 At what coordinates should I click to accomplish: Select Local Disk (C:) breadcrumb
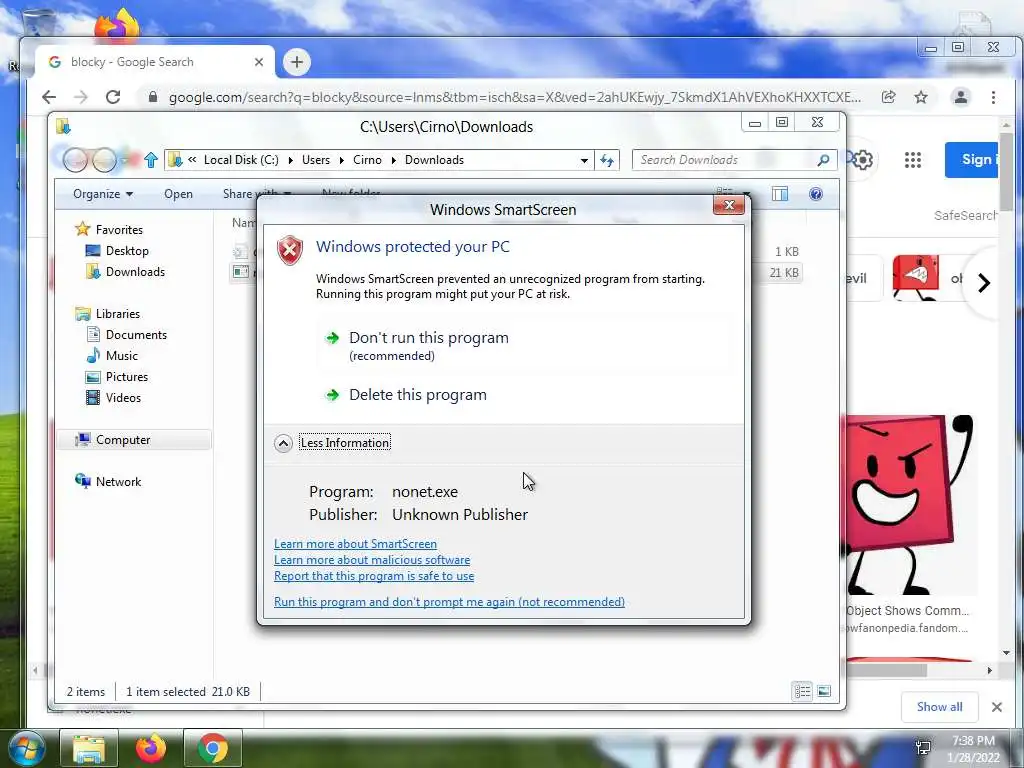pyautogui.click(x=241, y=160)
